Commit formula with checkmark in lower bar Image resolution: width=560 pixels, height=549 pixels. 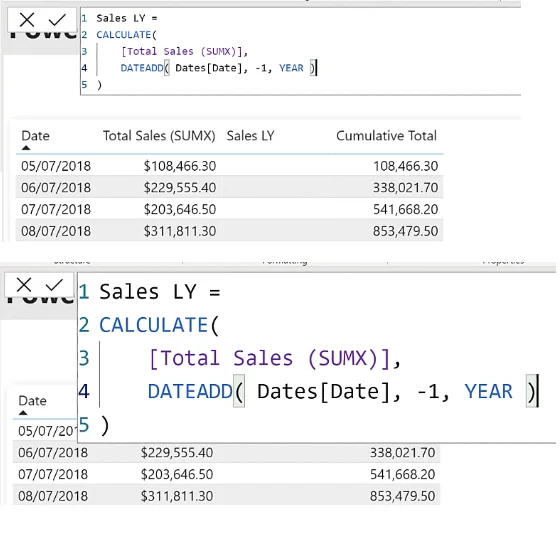(54, 285)
